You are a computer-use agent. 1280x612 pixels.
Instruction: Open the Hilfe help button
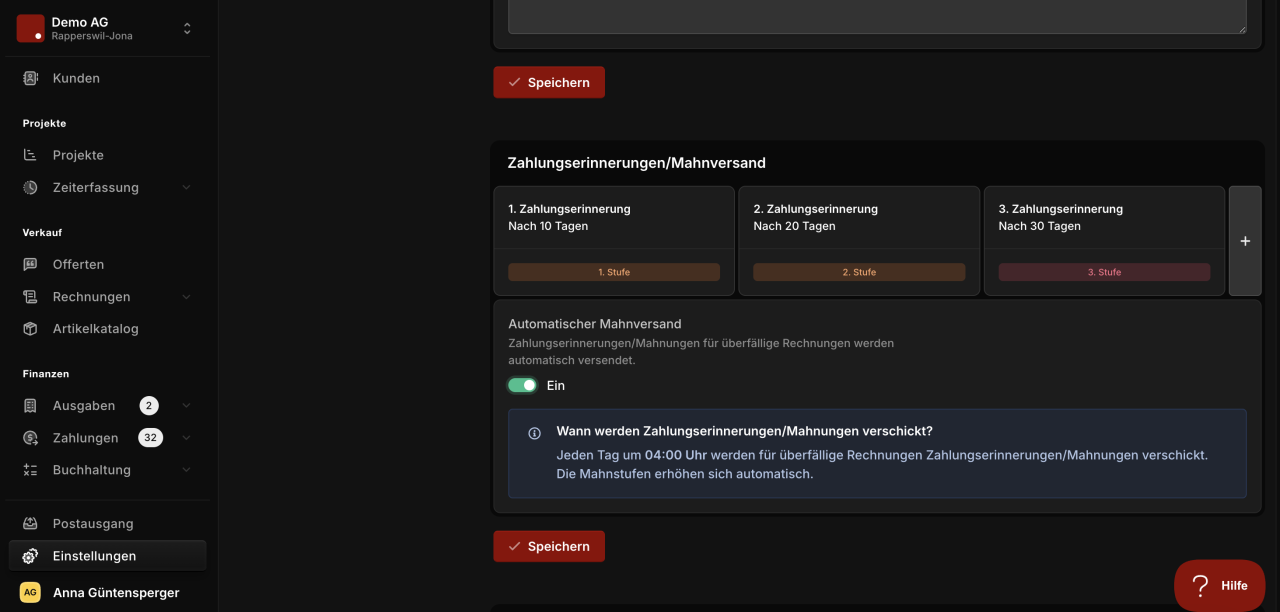(x=1220, y=585)
